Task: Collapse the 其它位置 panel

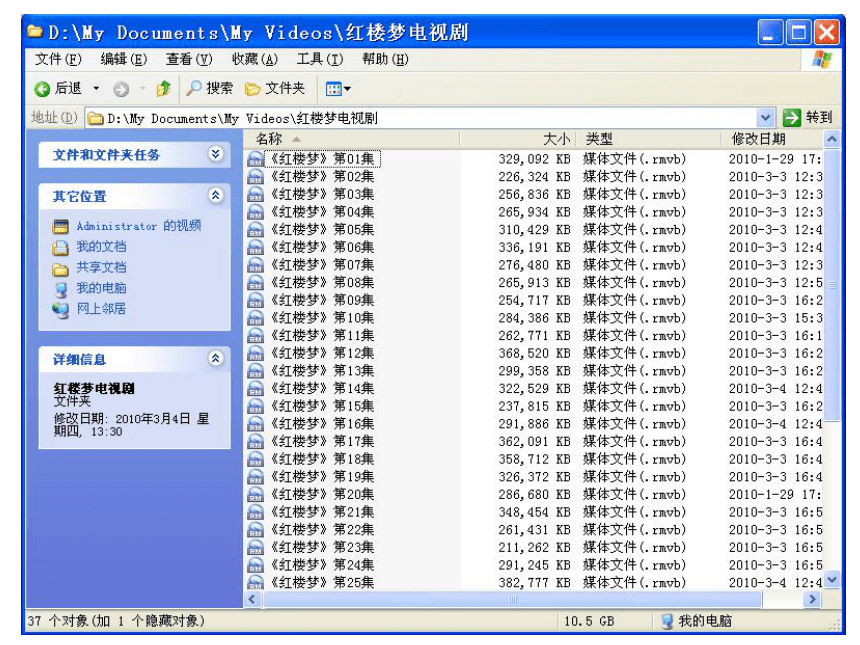Action: click(x=216, y=195)
